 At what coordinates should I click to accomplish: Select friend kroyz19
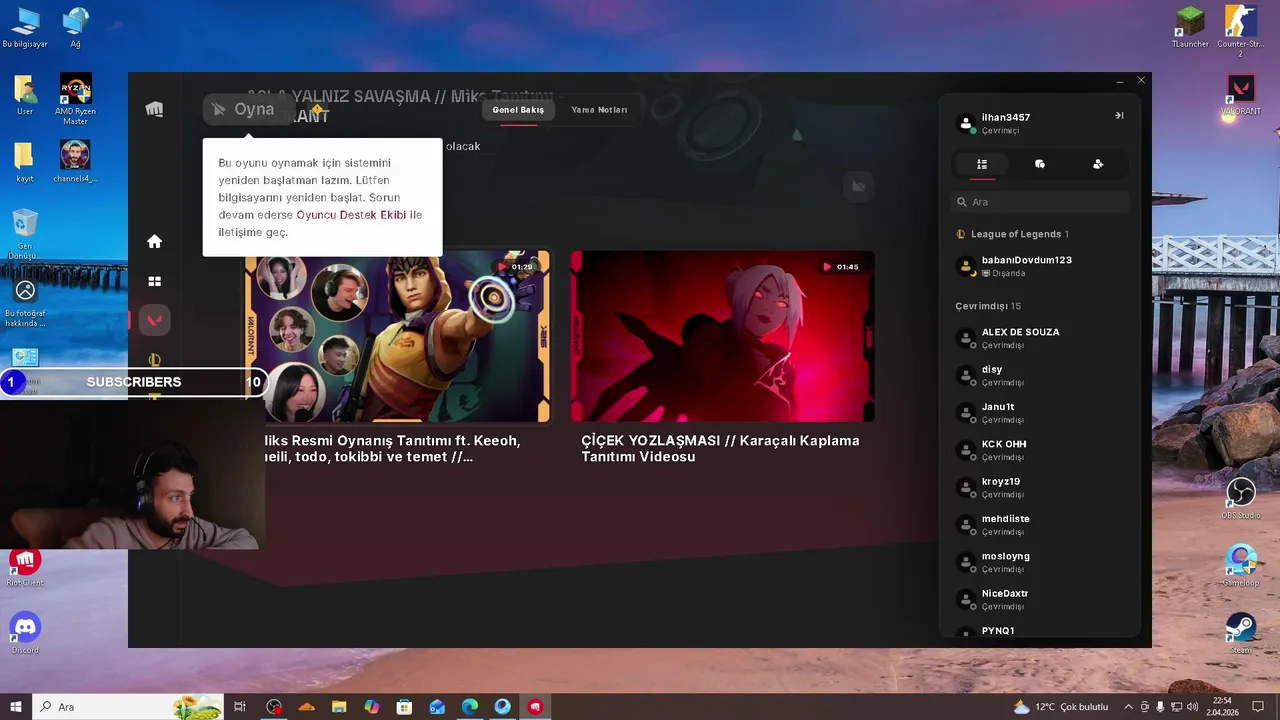(1040, 487)
